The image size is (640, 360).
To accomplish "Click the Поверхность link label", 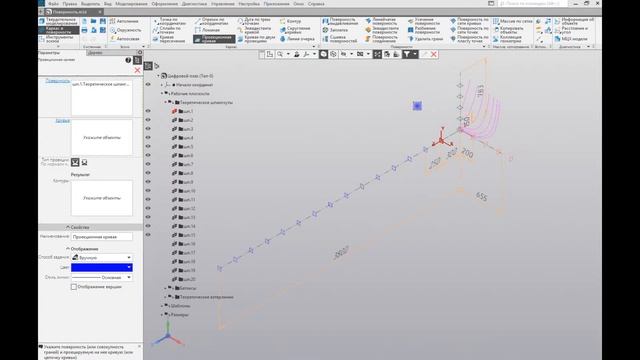I will 58,81.
